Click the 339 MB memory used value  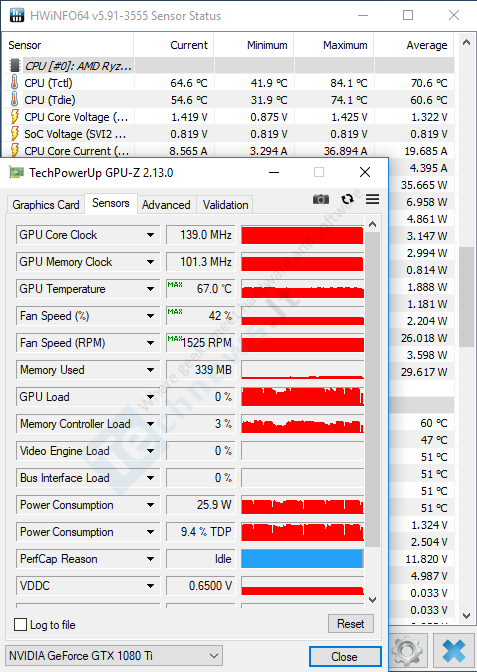[201, 370]
